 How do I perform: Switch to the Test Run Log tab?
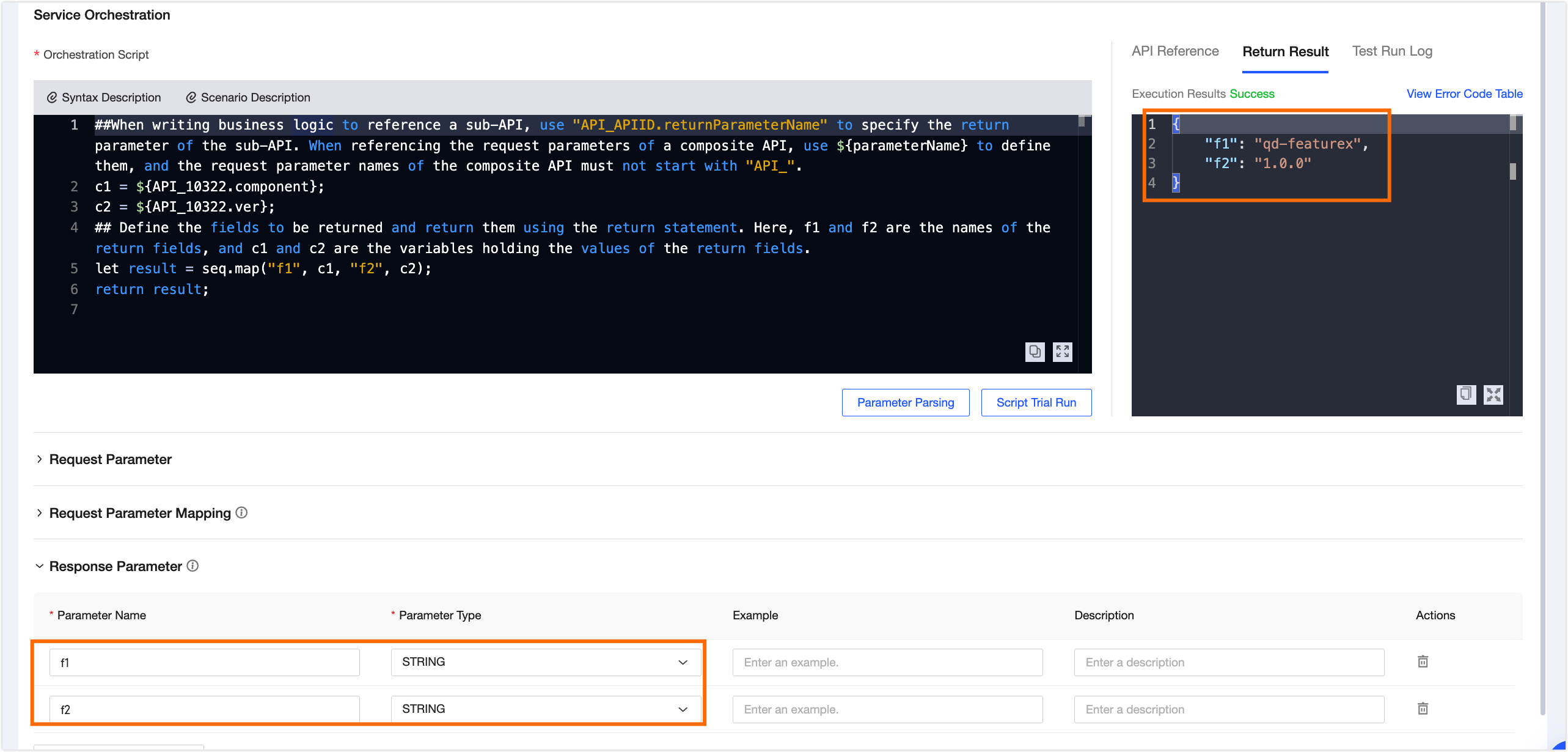coord(1391,51)
